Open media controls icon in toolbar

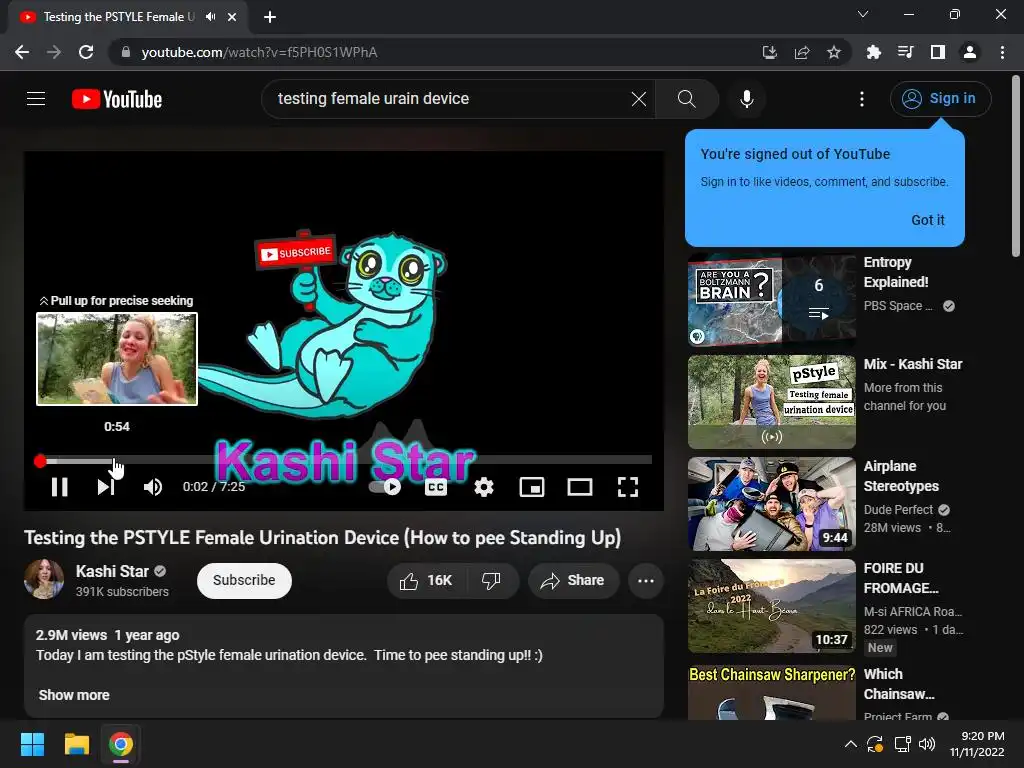click(905, 52)
